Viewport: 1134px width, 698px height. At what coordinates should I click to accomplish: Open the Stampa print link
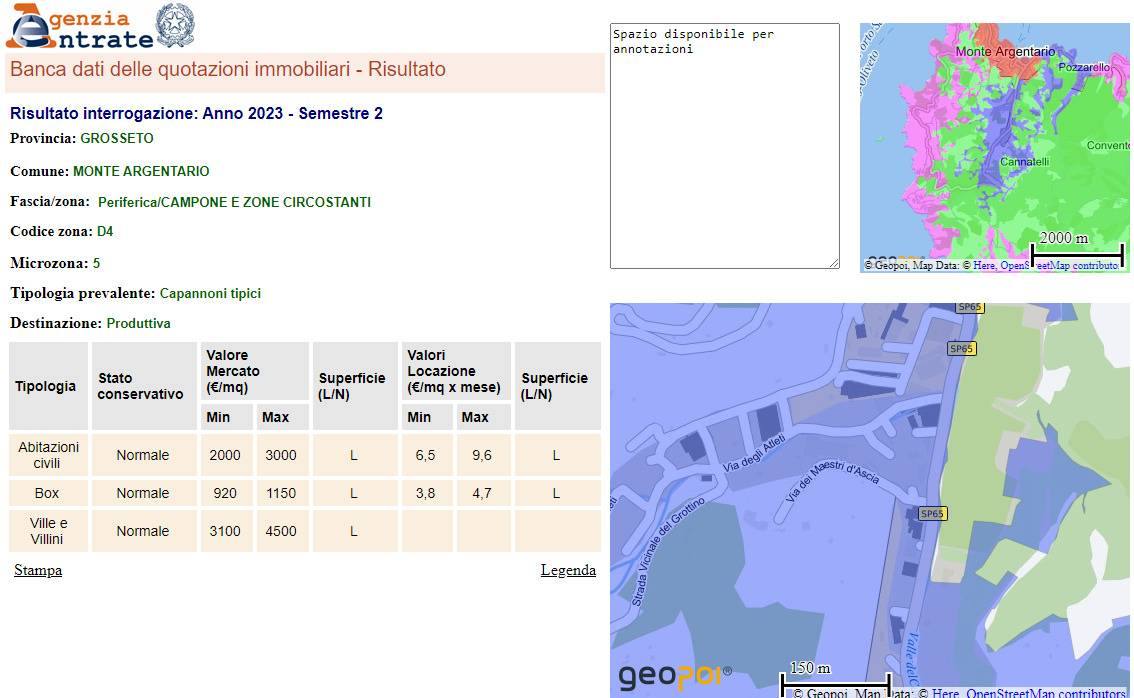pos(38,570)
